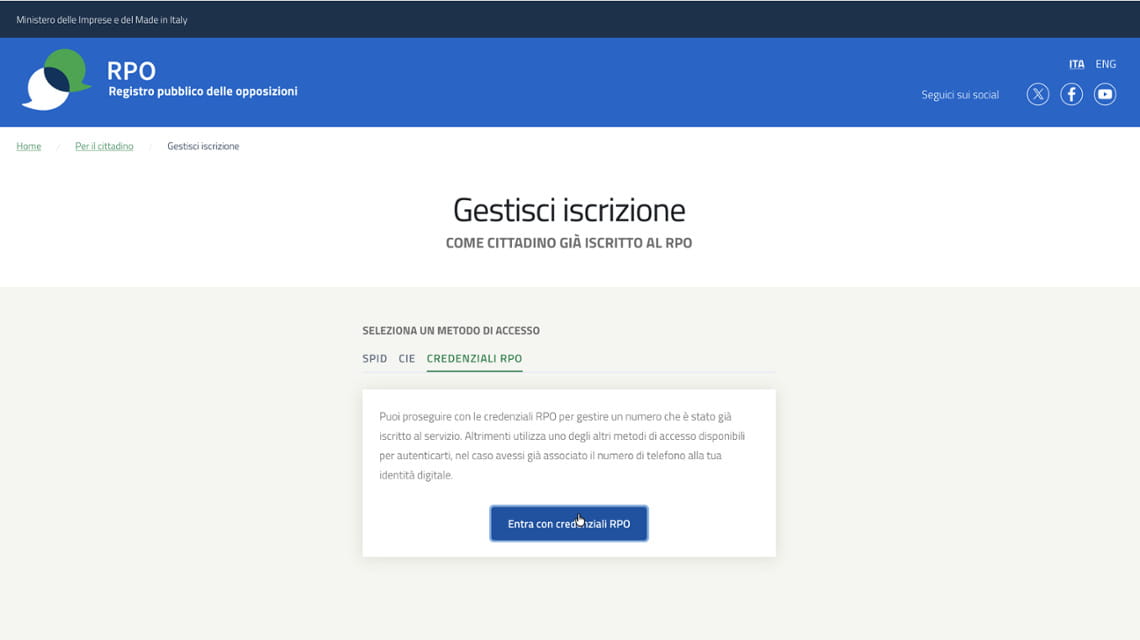Select the SPID access tab

pyautogui.click(x=374, y=359)
